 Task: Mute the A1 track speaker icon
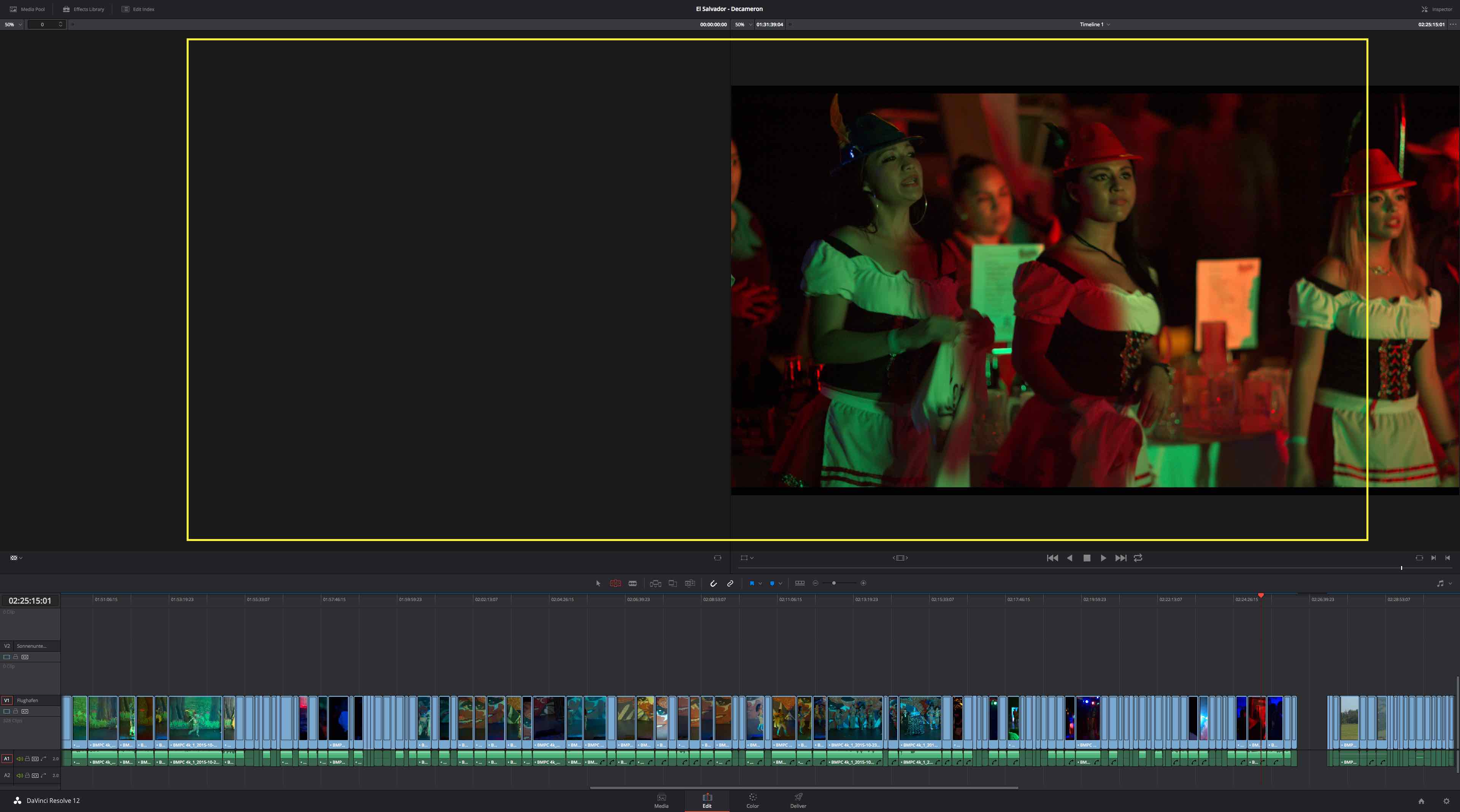pyautogui.click(x=19, y=759)
